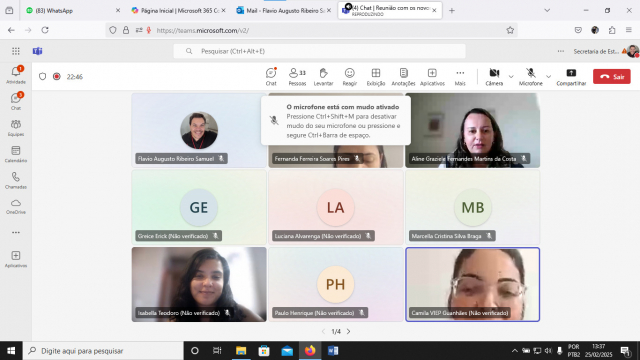
Task: Open the Mais options menu
Action: point(460,77)
